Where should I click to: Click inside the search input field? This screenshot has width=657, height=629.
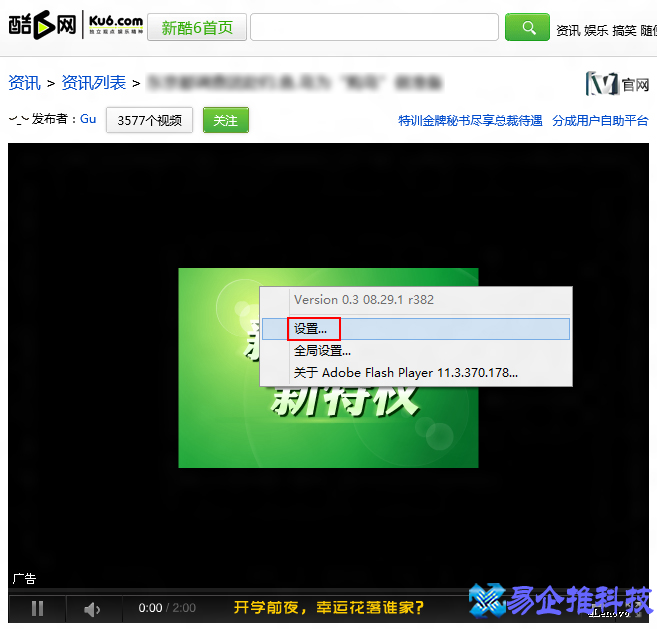tap(374, 27)
